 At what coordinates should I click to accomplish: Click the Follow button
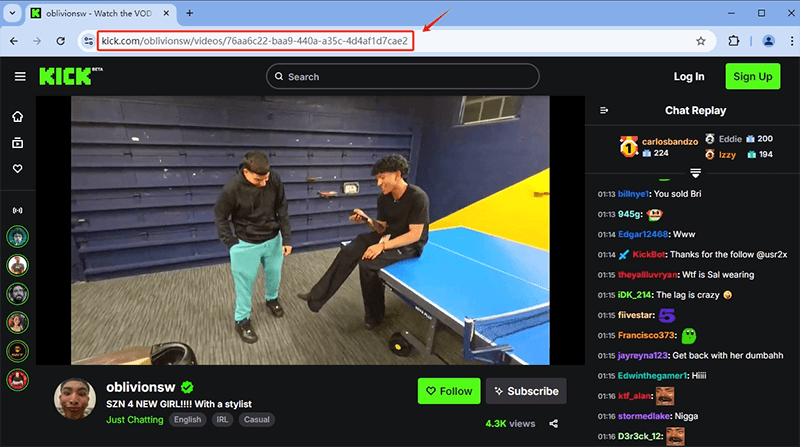(x=449, y=391)
